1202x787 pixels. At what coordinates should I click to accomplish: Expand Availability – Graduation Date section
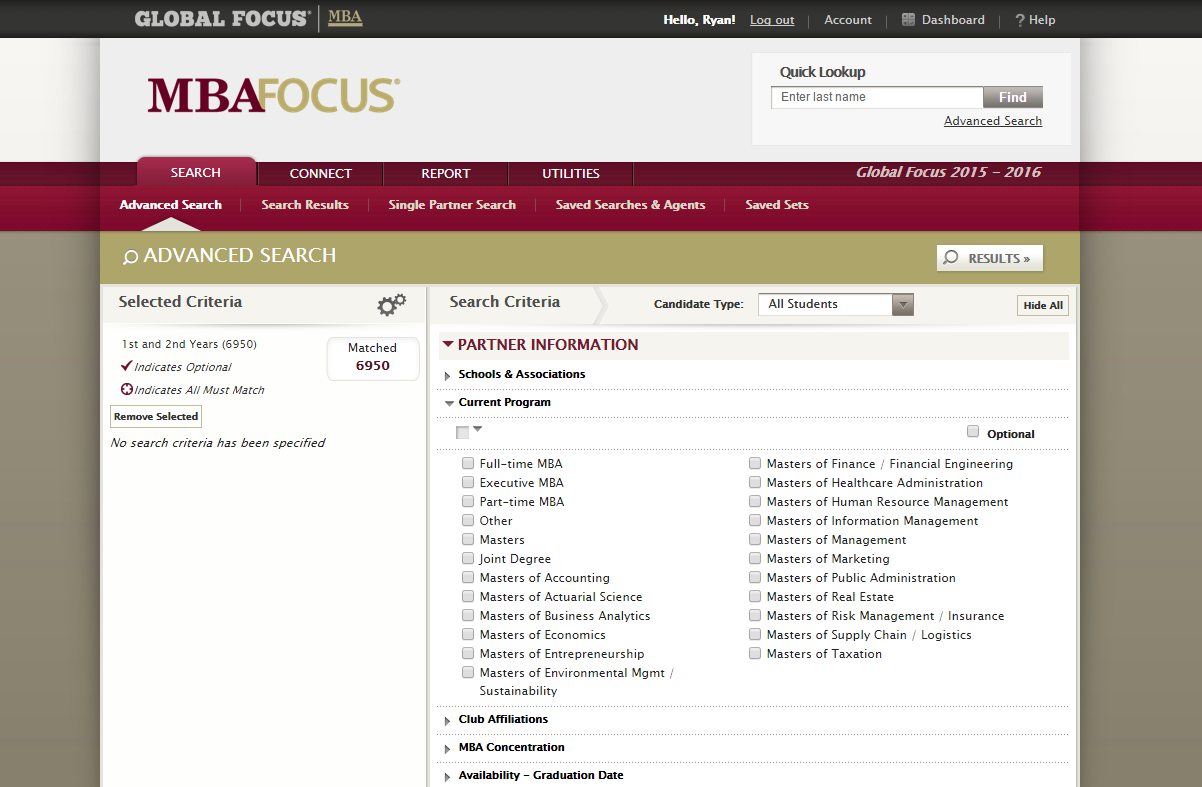click(448, 776)
